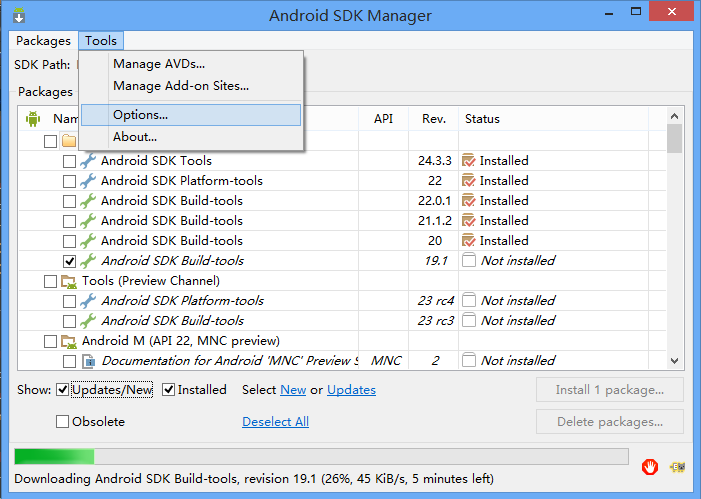Click green wrench icon for Build-tools 20
This screenshot has width=701, height=499.
(88, 241)
